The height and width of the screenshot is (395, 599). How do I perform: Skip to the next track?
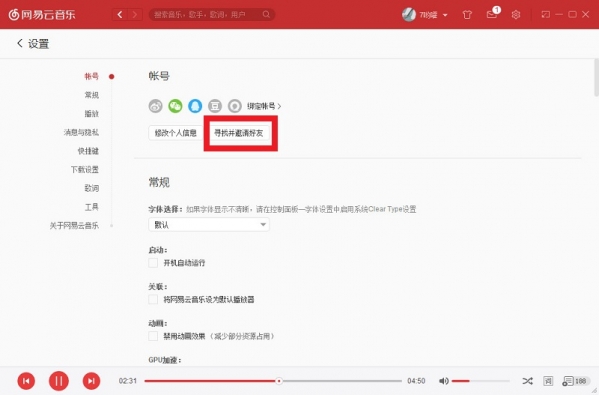(91, 381)
